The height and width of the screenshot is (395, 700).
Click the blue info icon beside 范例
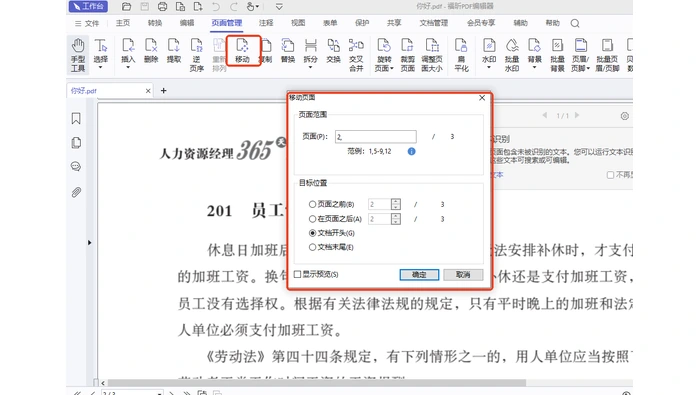[412, 152]
